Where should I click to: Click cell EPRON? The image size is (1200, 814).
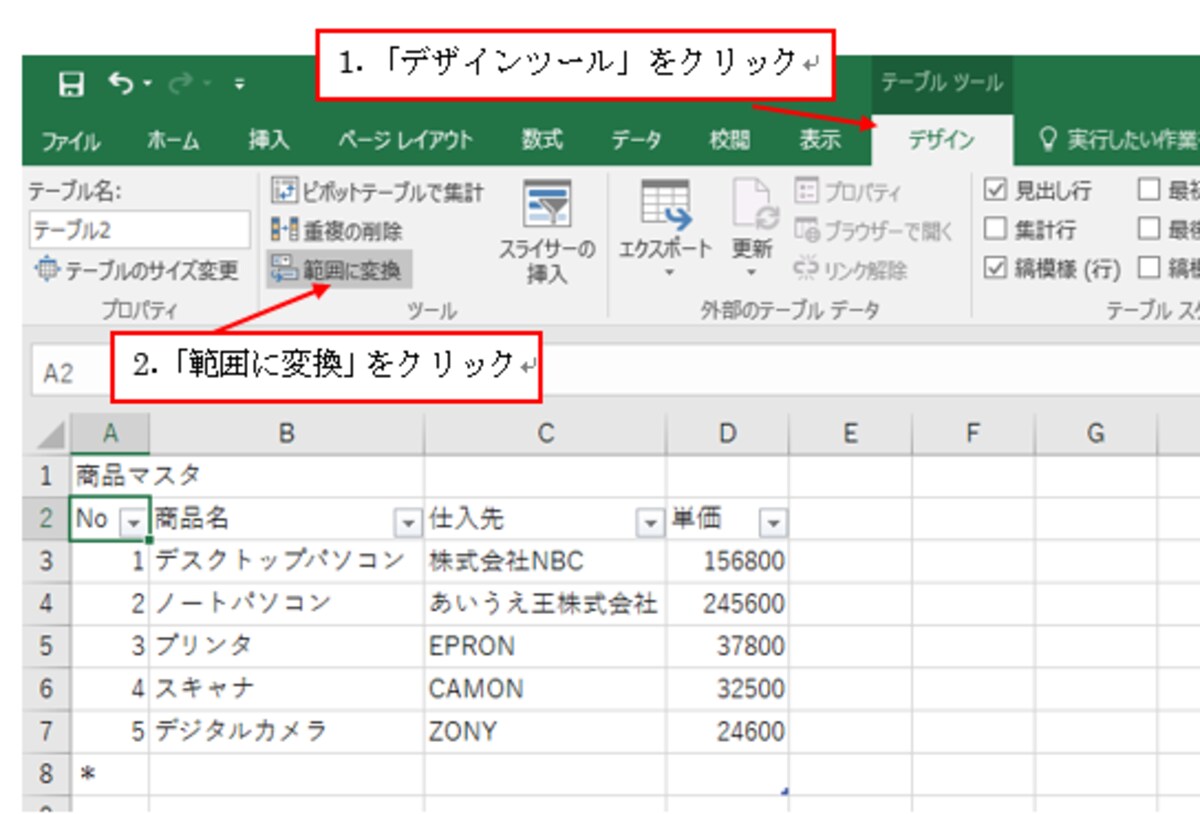coord(545,646)
